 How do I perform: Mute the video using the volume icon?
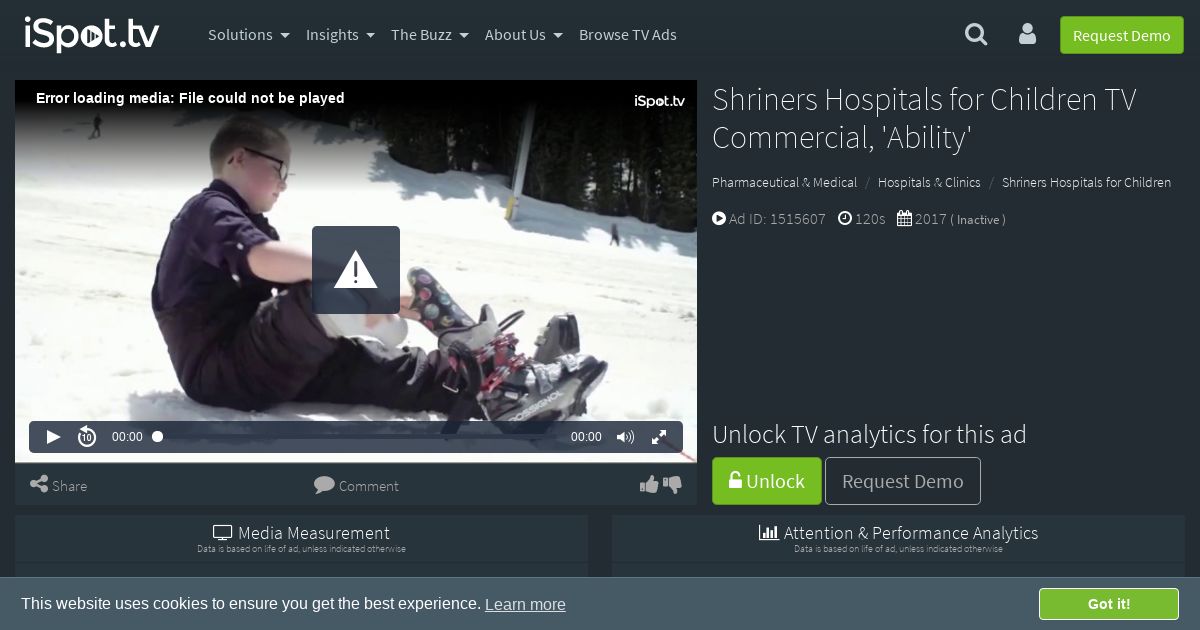pyautogui.click(x=626, y=437)
